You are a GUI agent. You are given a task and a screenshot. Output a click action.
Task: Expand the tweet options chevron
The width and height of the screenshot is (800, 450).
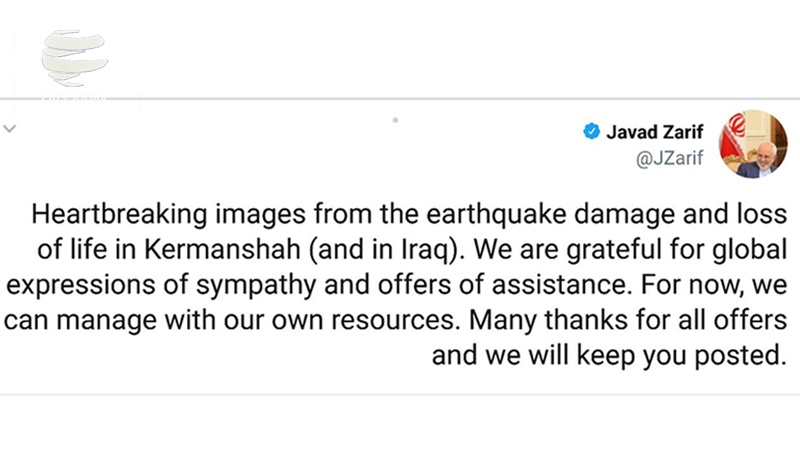(10, 130)
